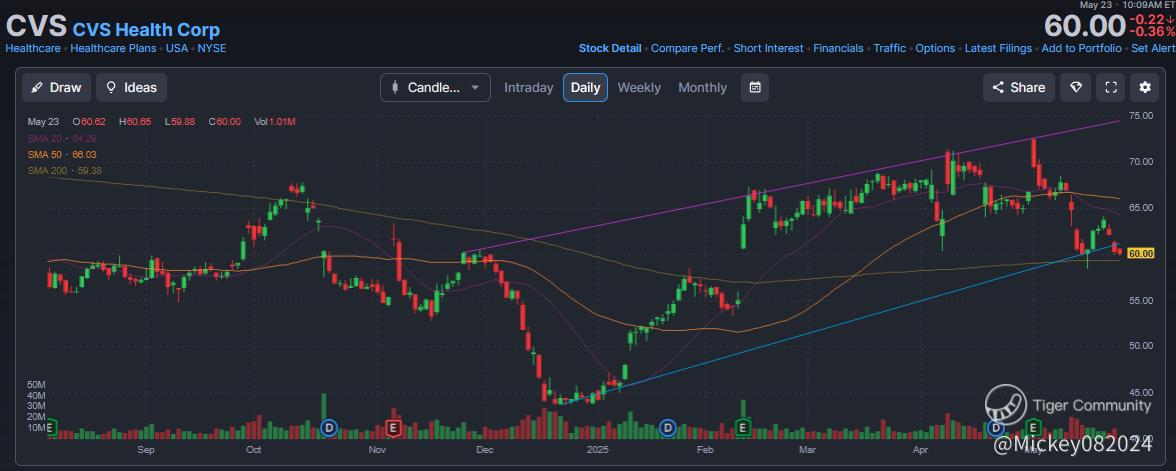
Task: Click the SMA 20 indicator label
Action: click(x=62, y=139)
